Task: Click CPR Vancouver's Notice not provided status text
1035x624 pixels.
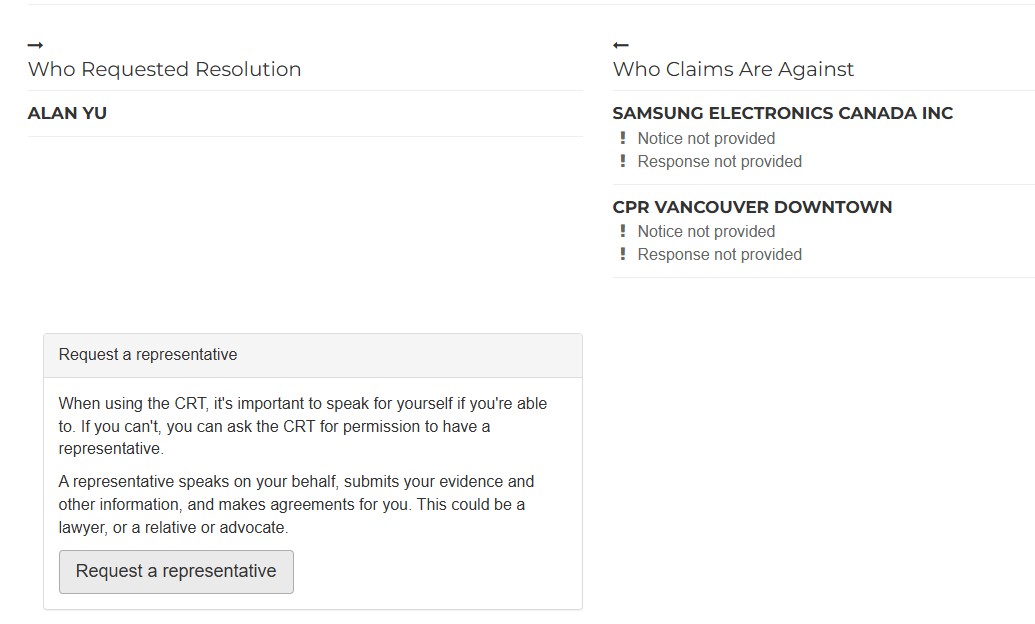Action: (x=706, y=231)
